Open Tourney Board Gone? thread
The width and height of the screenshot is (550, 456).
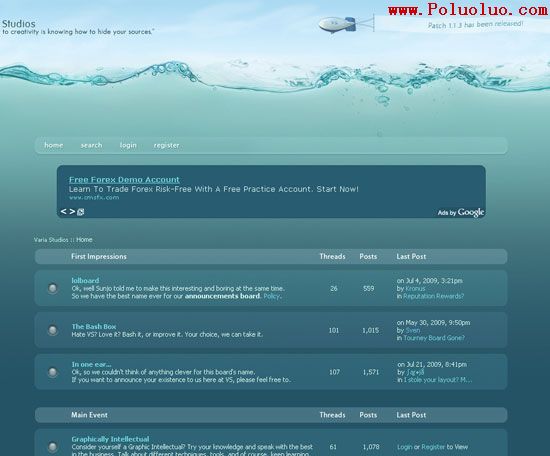pos(434,338)
